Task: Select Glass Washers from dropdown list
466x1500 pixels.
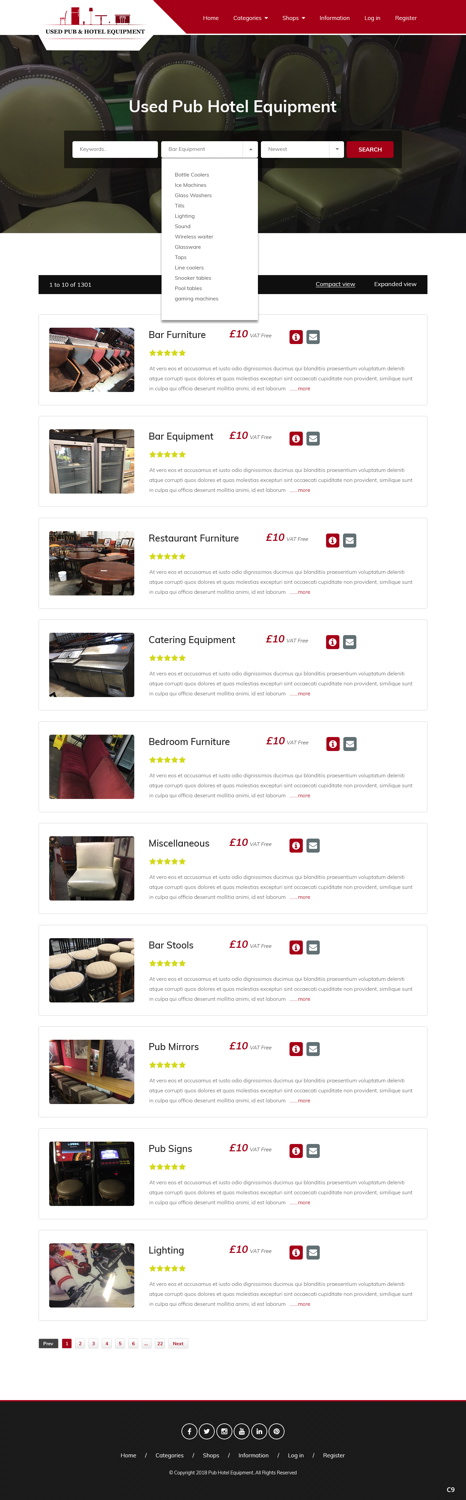Action: tap(193, 195)
